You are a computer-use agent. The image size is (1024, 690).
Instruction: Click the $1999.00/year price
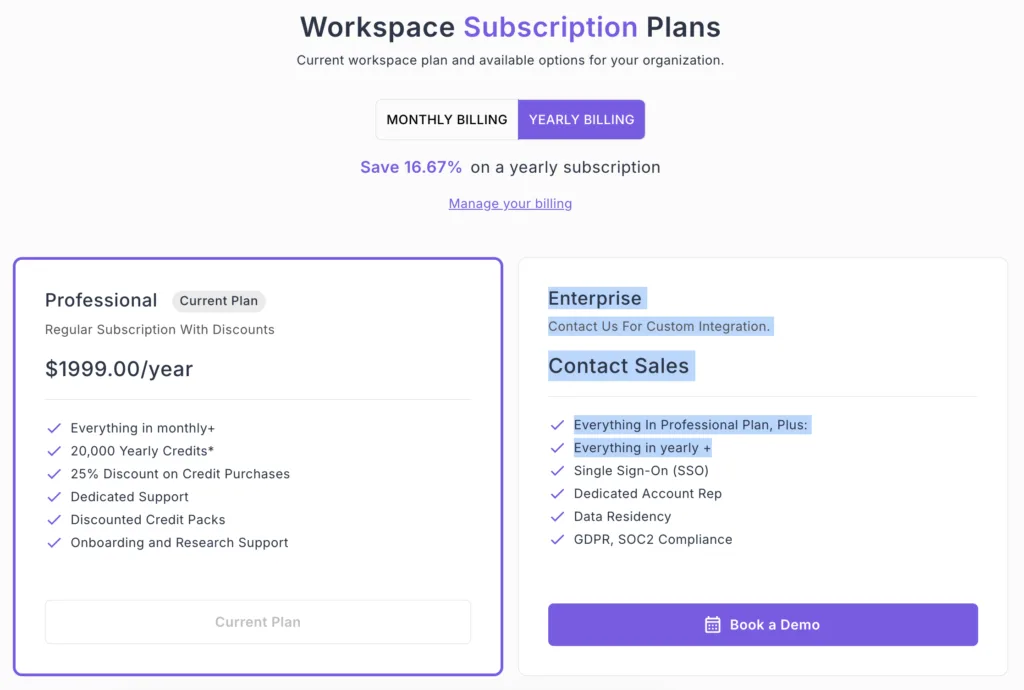pyautogui.click(x=119, y=369)
